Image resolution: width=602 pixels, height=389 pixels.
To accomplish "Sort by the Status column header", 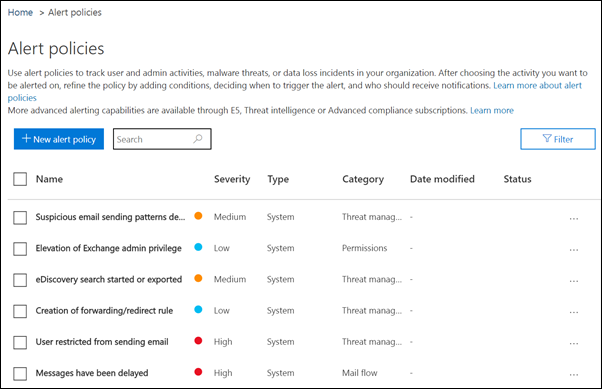I will pyautogui.click(x=517, y=179).
